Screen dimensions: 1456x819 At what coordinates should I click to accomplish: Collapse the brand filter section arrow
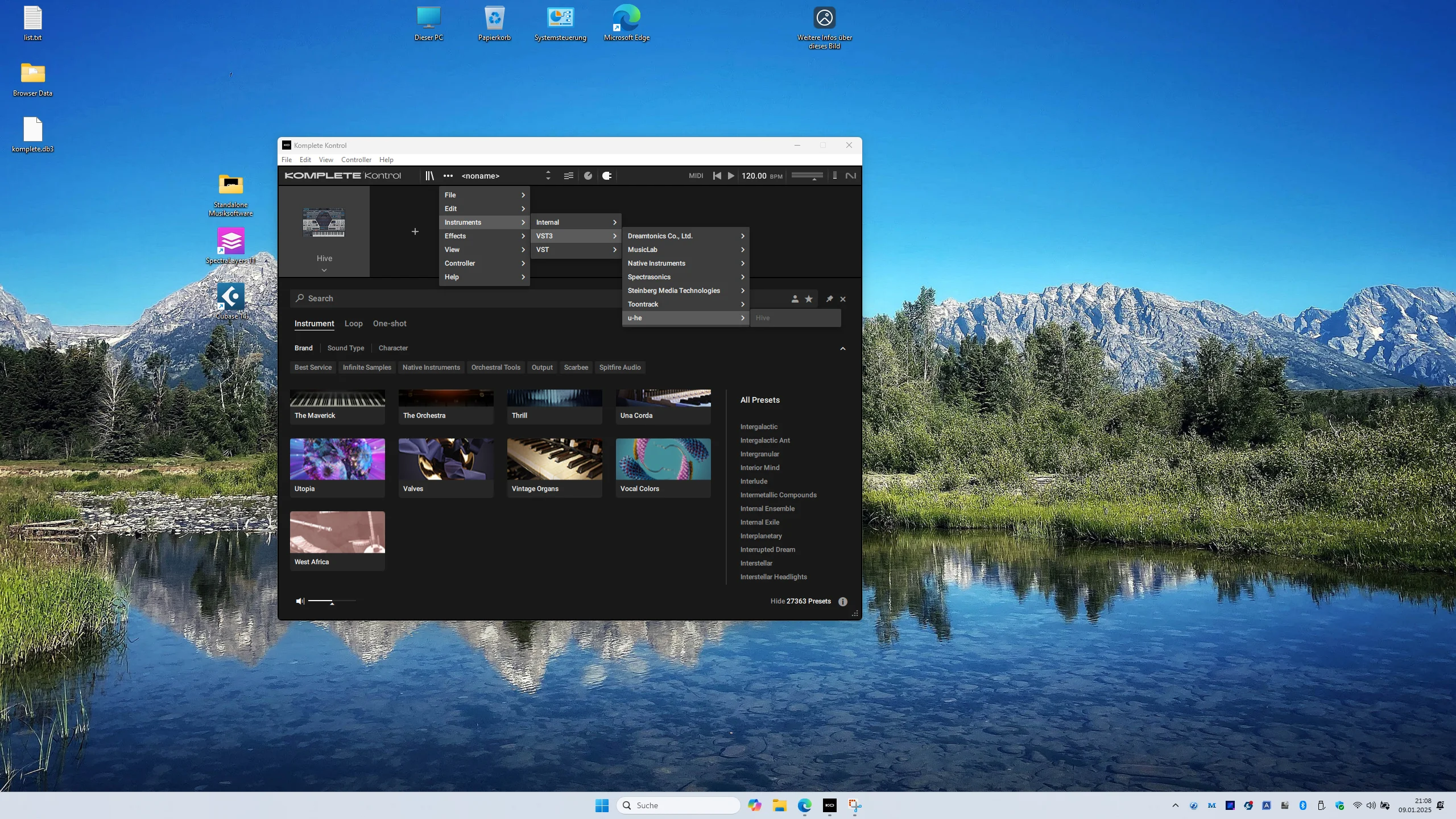click(x=843, y=349)
